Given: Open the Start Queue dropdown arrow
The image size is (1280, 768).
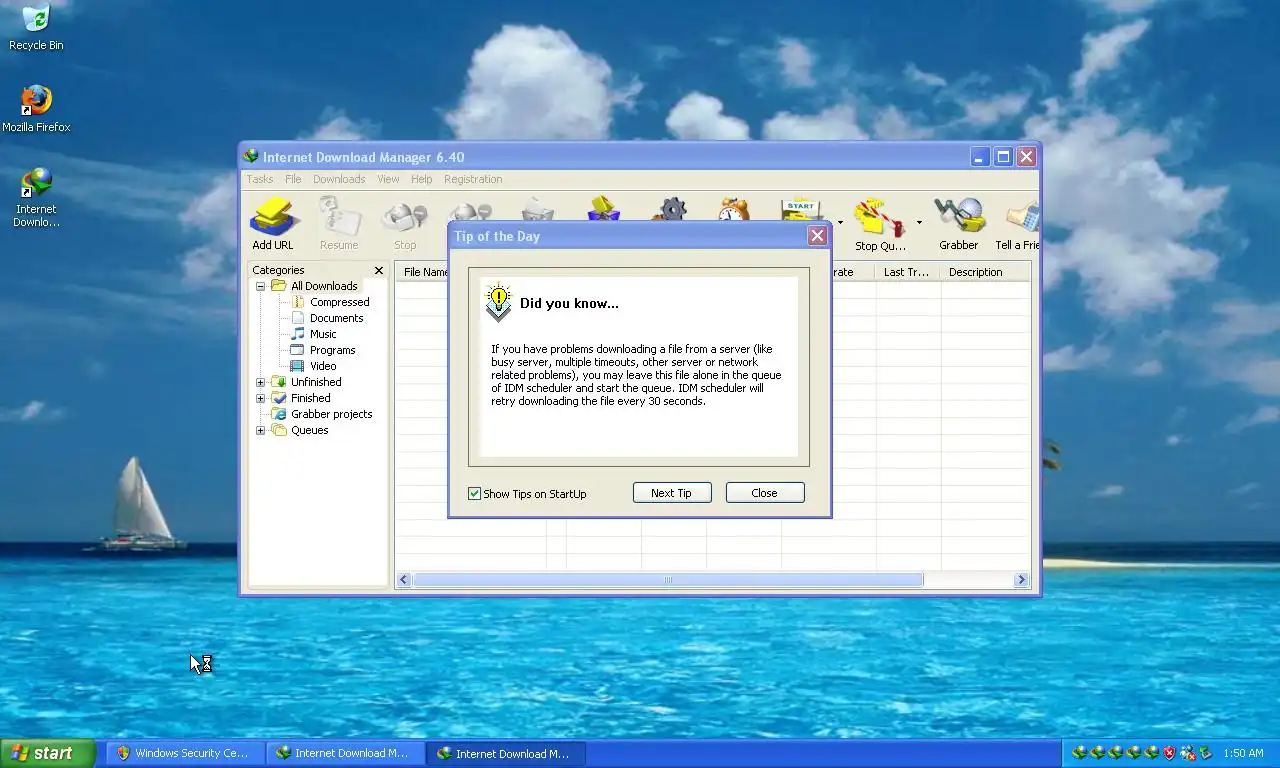Looking at the screenshot, I should pyautogui.click(x=840, y=223).
